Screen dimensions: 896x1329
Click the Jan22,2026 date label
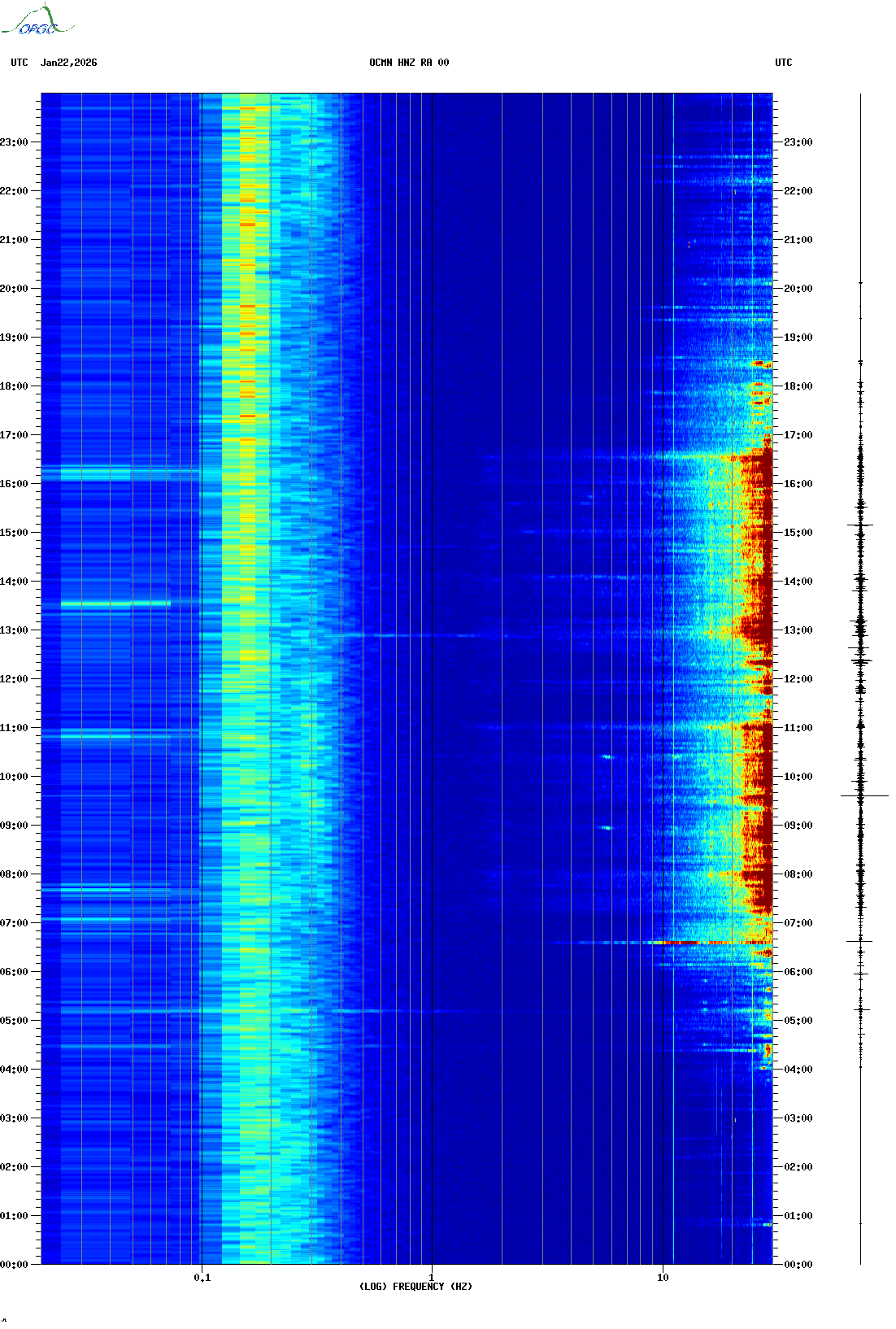tap(68, 63)
